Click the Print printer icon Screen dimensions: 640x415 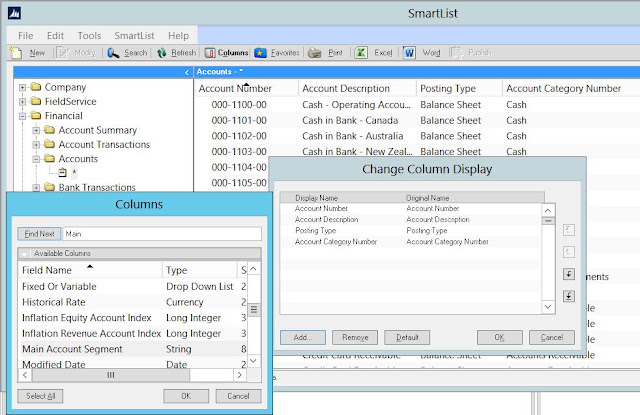click(x=314, y=53)
